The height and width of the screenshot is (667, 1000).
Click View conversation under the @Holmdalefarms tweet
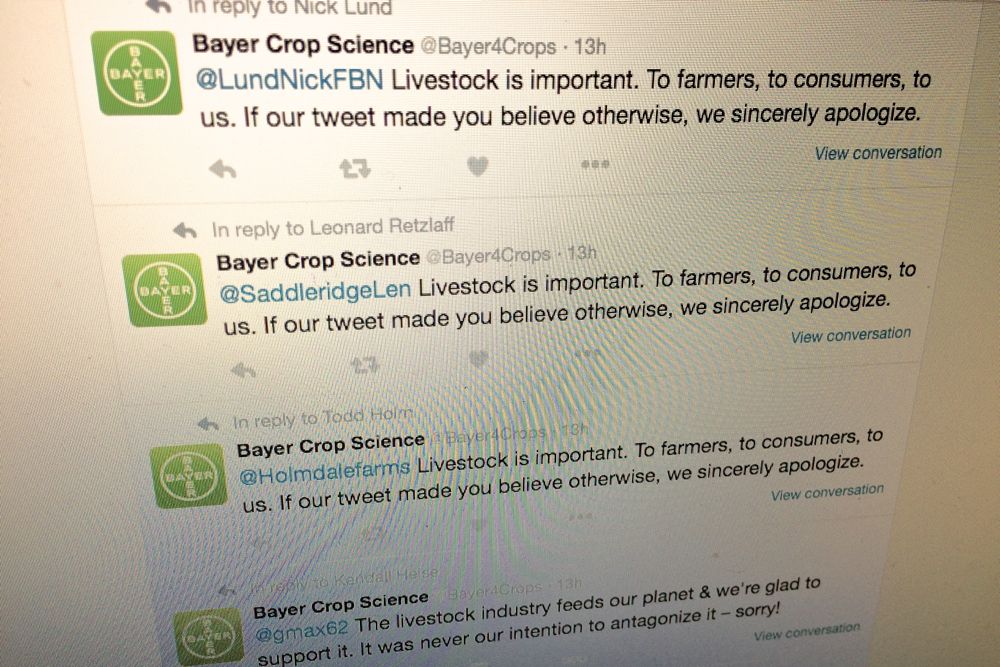pos(827,492)
